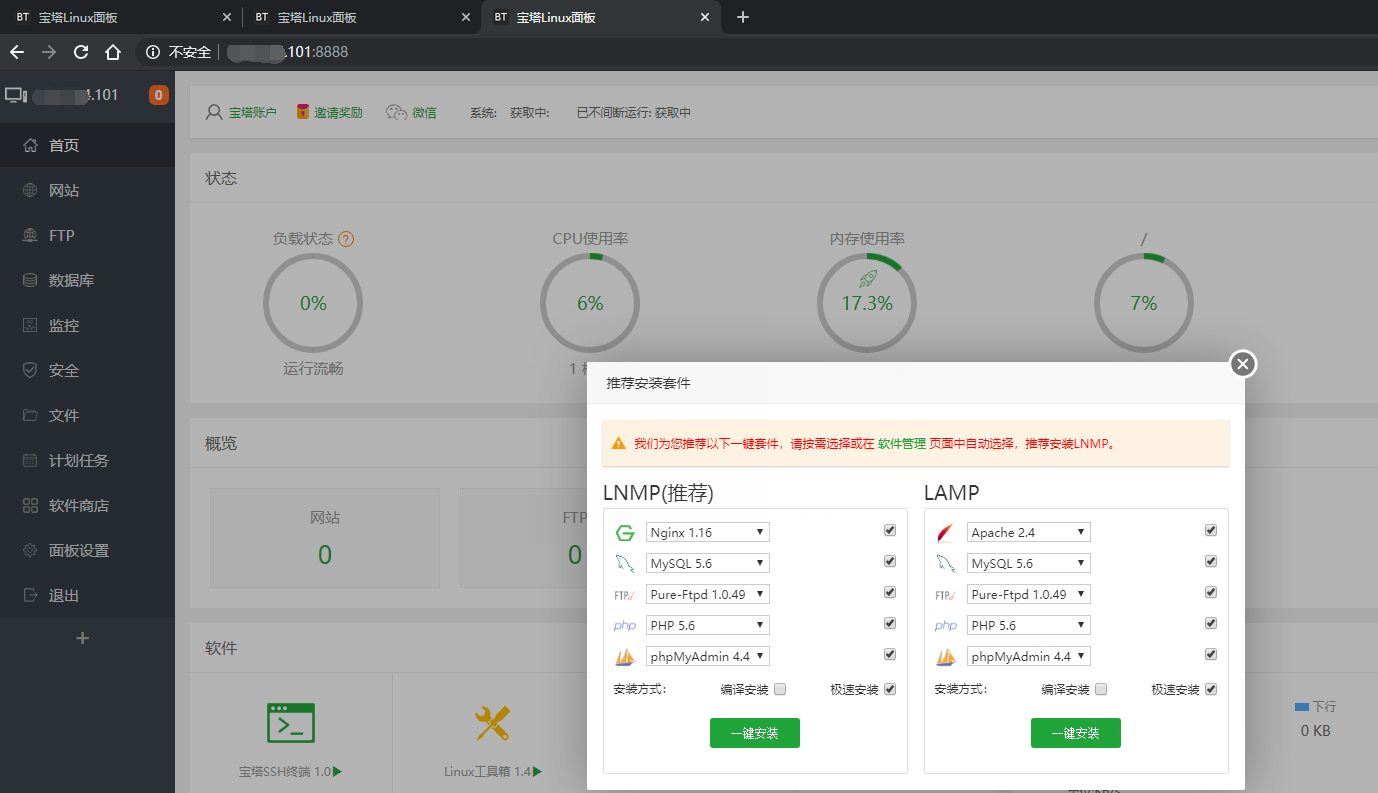Screen dimensions: 1378x793
Task: Click the 负载状态 0% gauge
Action: coord(313,303)
